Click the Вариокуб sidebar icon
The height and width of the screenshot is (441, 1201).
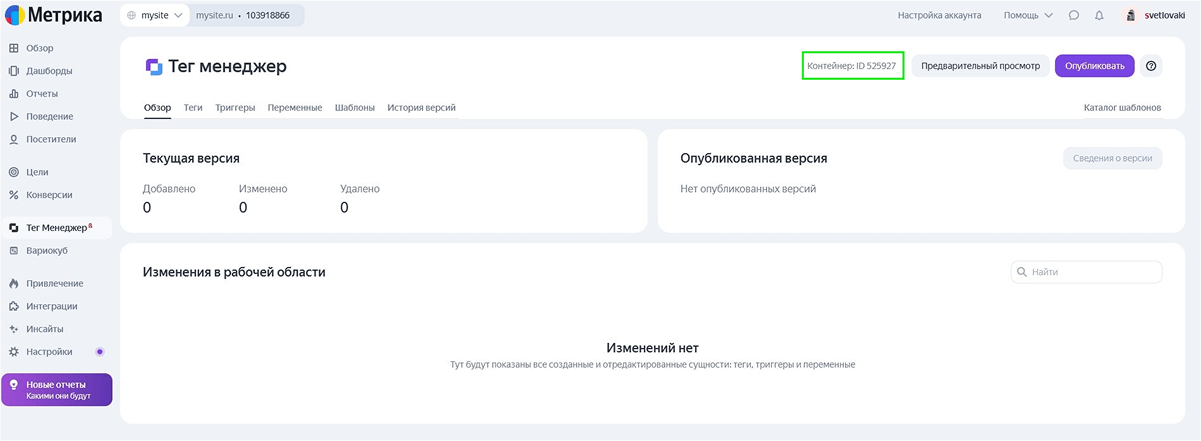click(14, 250)
